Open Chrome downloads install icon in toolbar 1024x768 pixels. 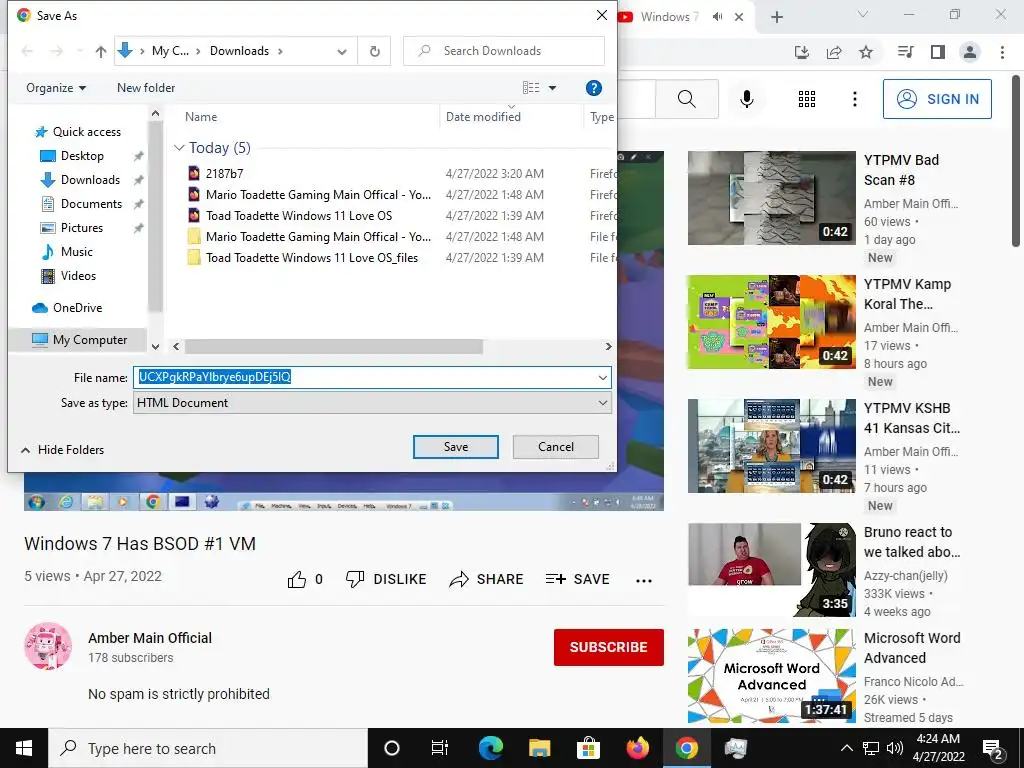click(x=802, y=52)
